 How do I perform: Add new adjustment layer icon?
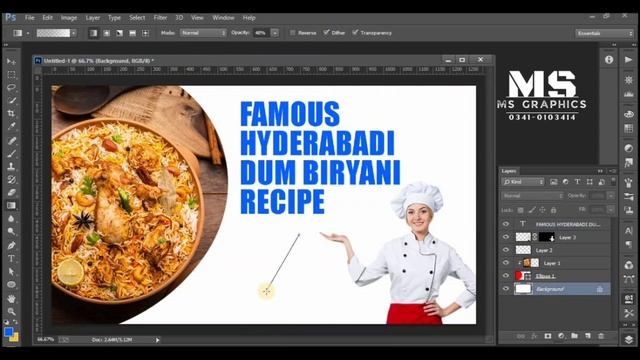point(561,336)
